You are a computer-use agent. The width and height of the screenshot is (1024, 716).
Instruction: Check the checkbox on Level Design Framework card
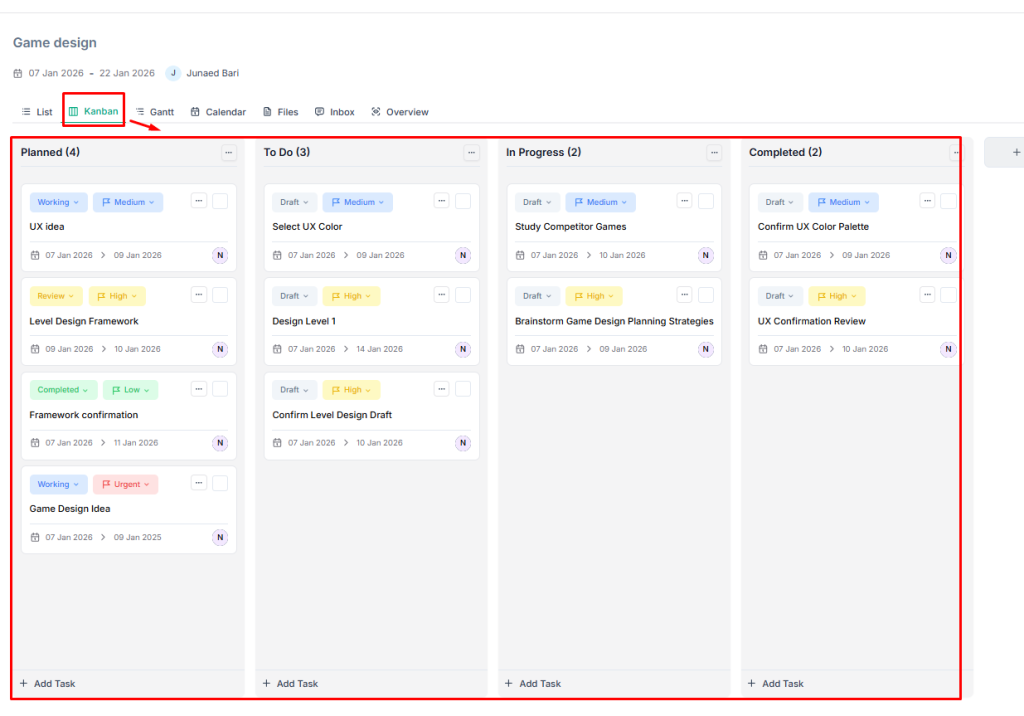click(220, 295)
